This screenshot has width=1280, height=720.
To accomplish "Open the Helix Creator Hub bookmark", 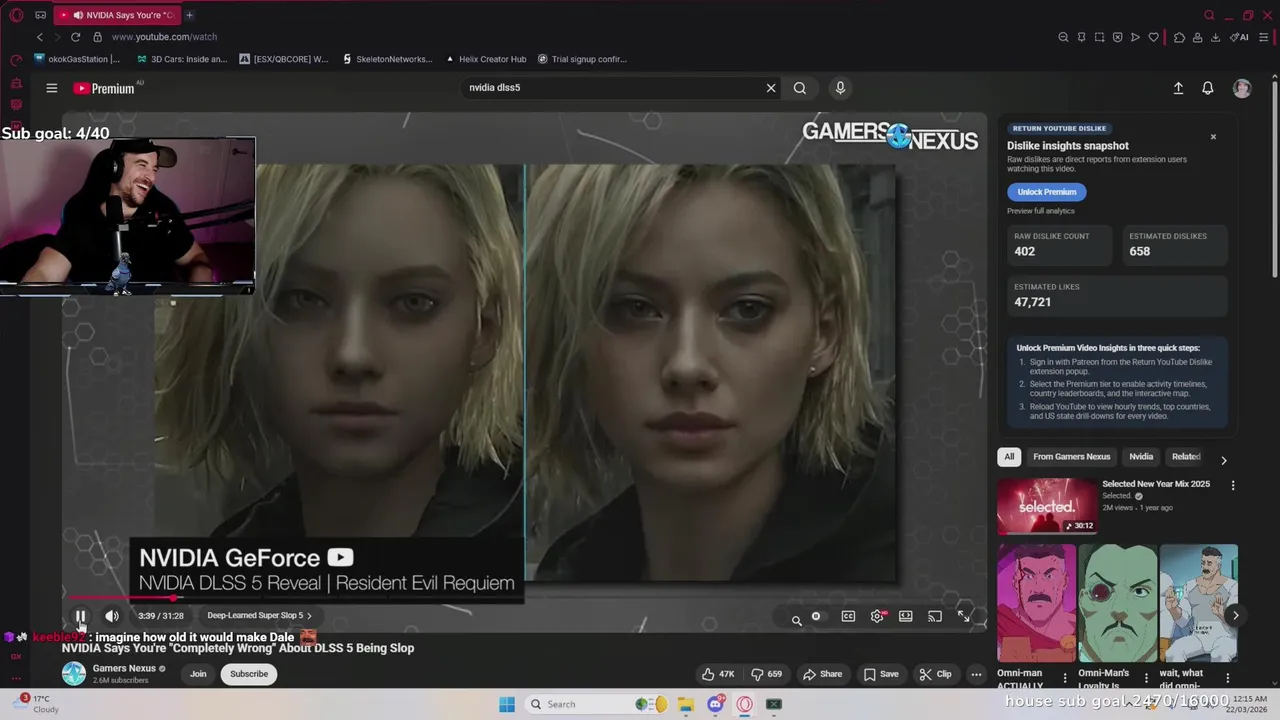I will pos(485,59).
